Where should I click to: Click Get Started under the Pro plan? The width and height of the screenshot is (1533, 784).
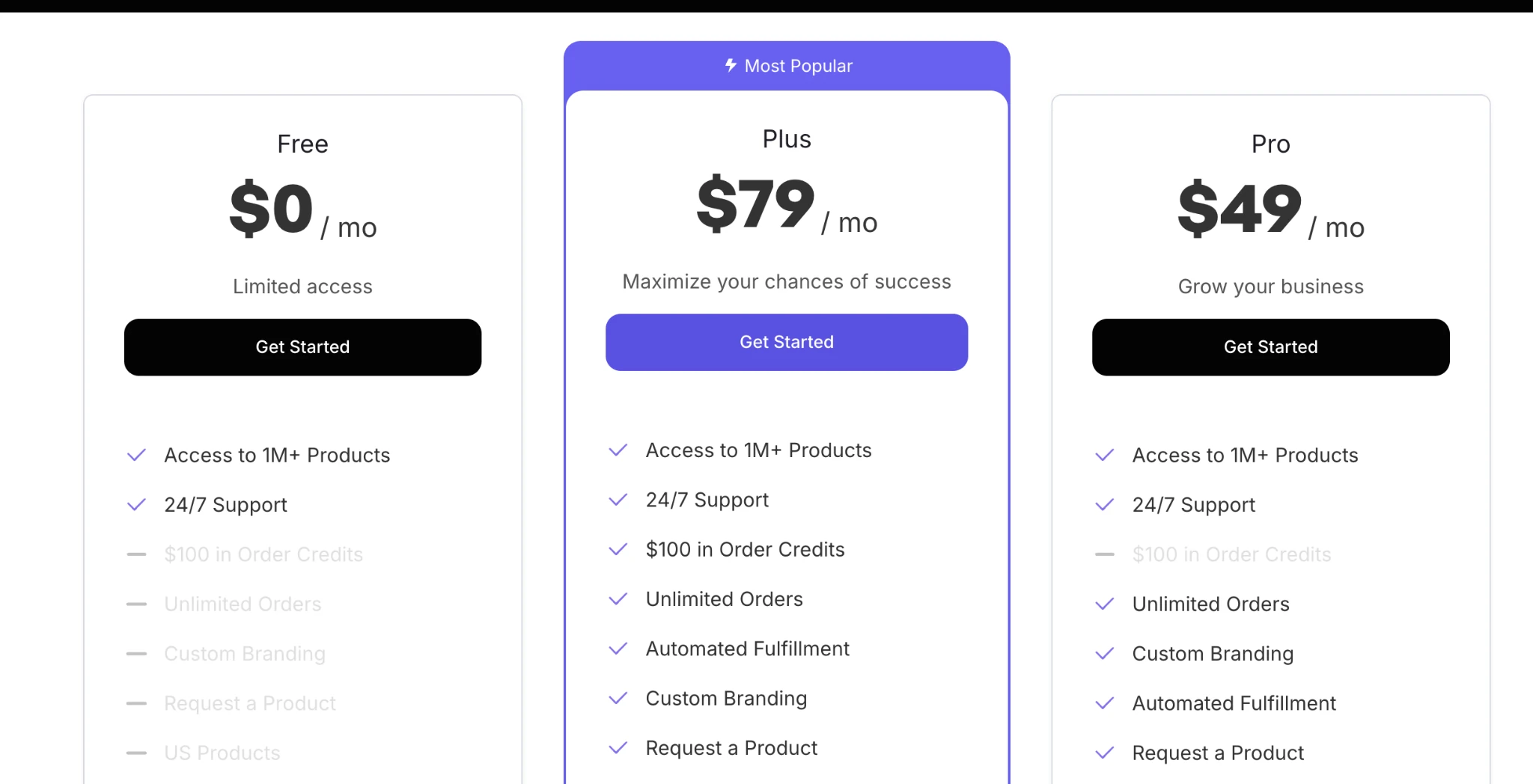tap(1270, 346)
